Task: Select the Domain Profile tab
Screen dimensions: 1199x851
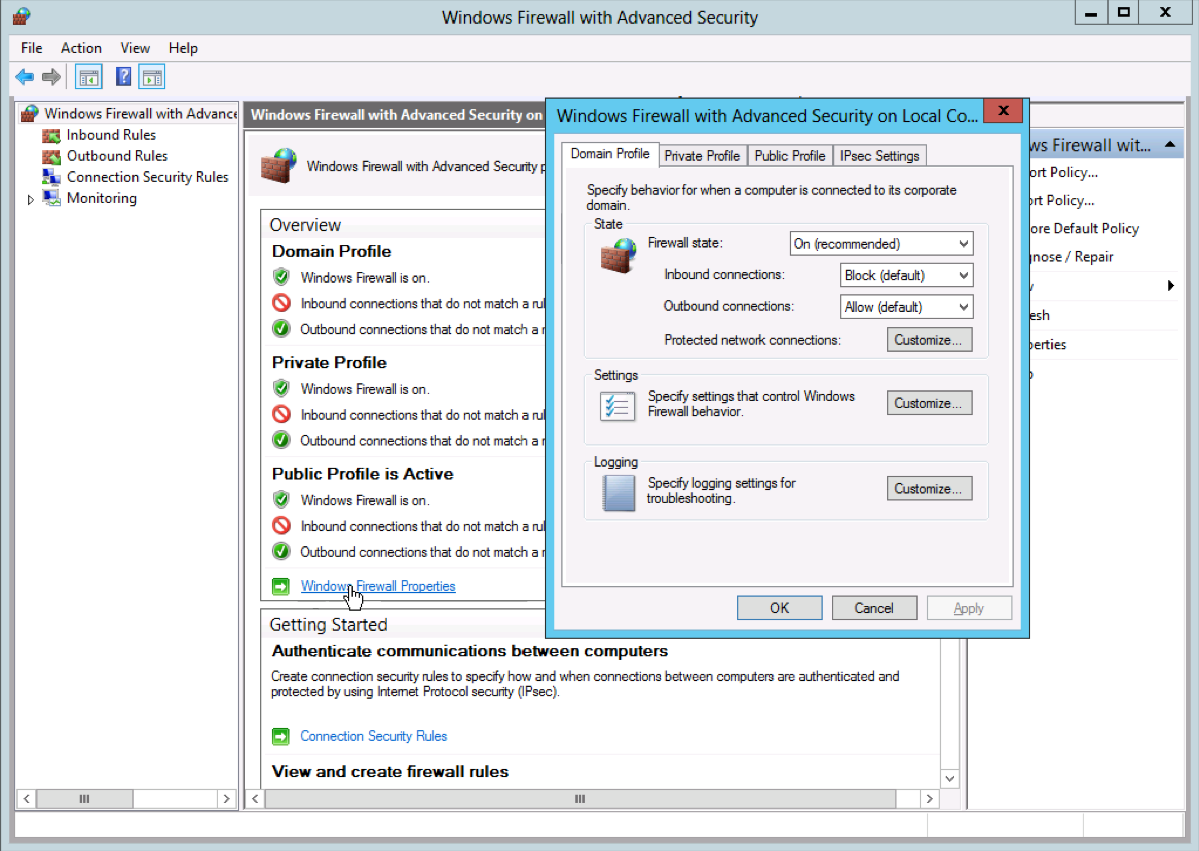Action: (x=609, y=154)
